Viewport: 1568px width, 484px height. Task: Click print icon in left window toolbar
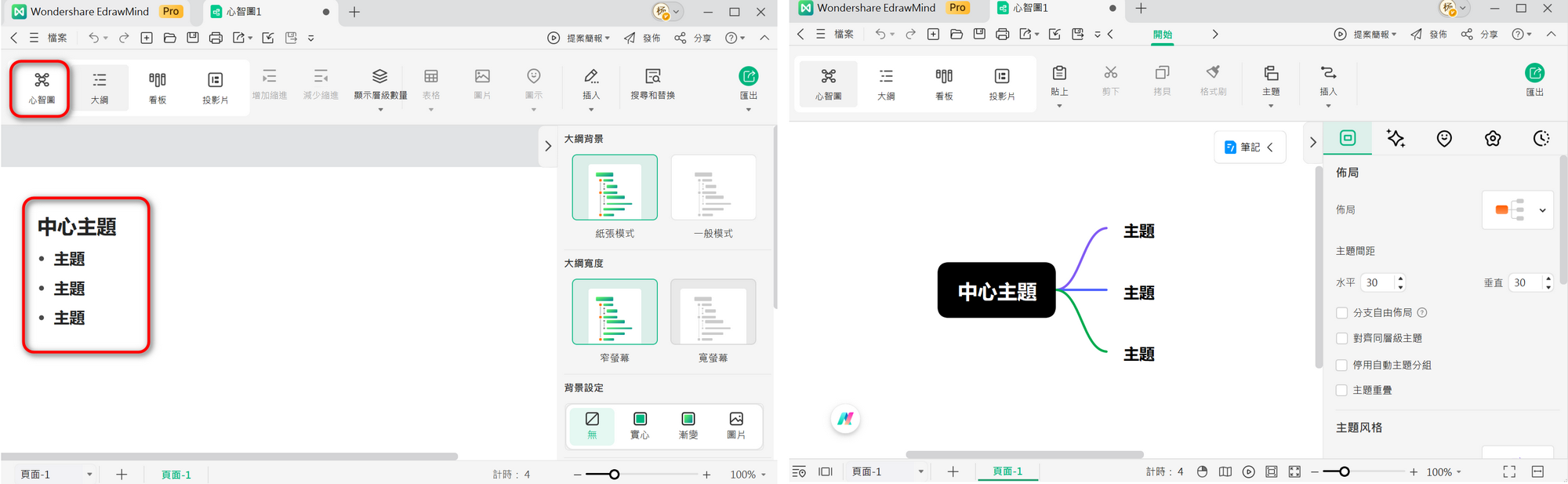click(x=216, y=38)
